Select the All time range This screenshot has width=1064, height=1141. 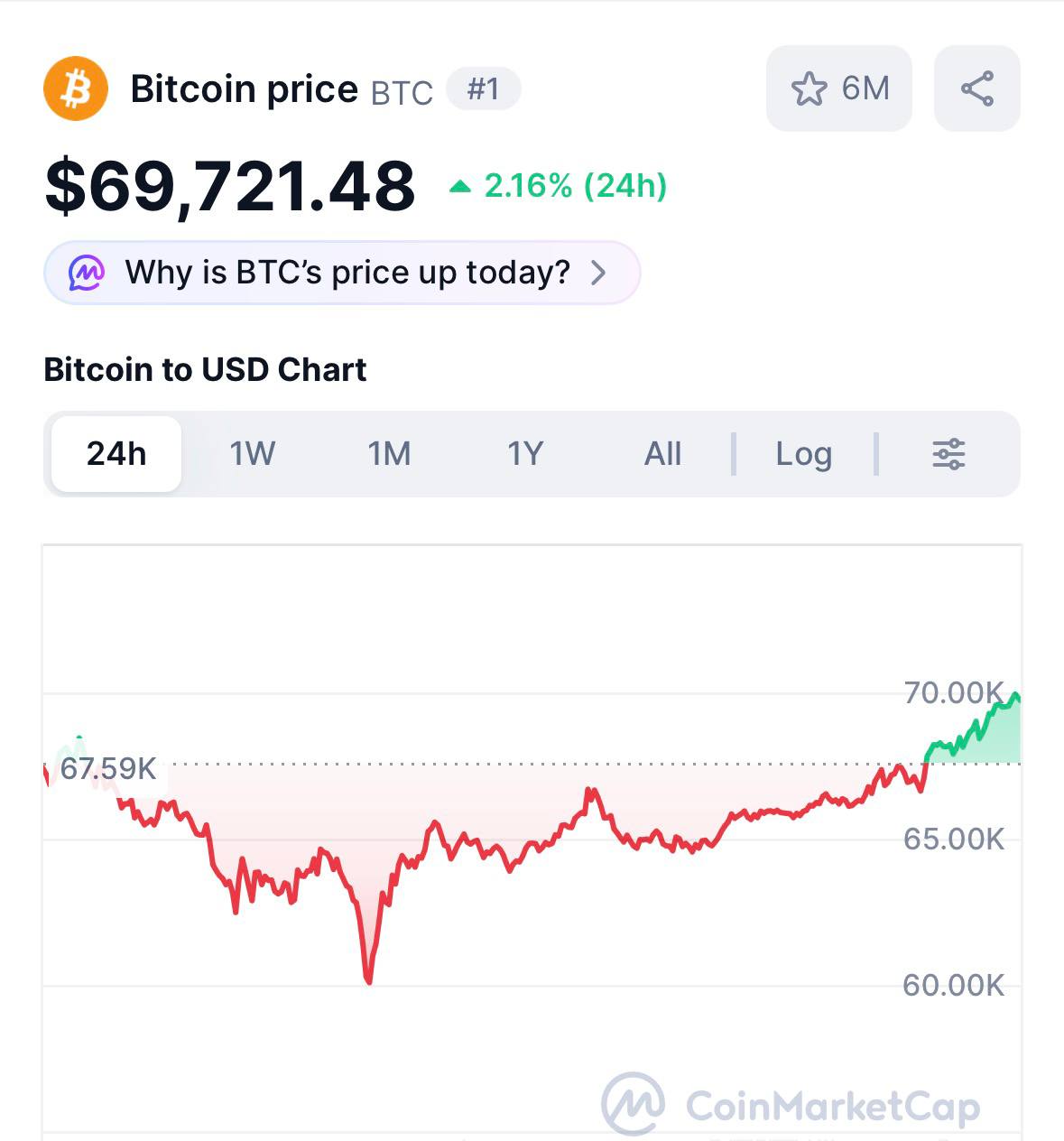[x=662, y=454]
